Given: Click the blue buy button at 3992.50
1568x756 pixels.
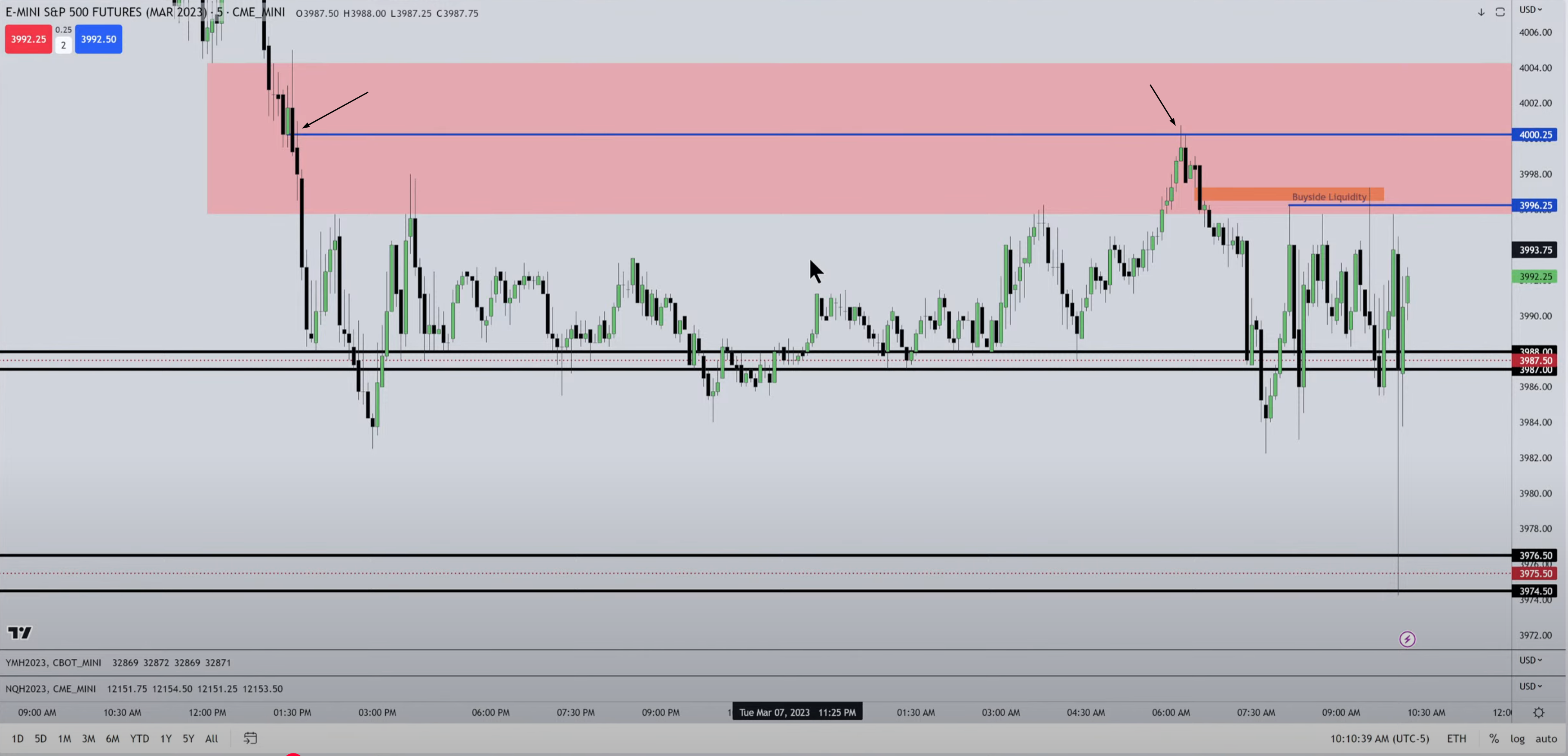Looking at the screenshot, I should 98,39.
